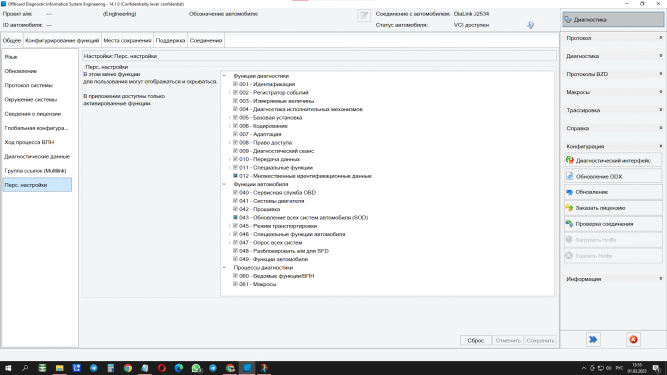Toggle checkbox 012 - Множественные идентификационные данные
Screen dimensions: 667x375
235,176
